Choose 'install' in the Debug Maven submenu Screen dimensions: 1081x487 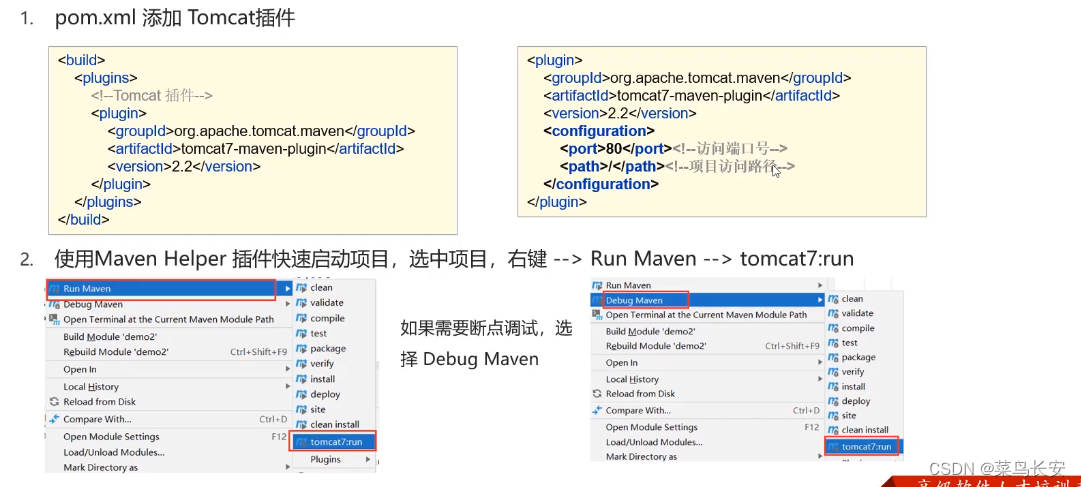pyautogui.click(x=853, y=386)
